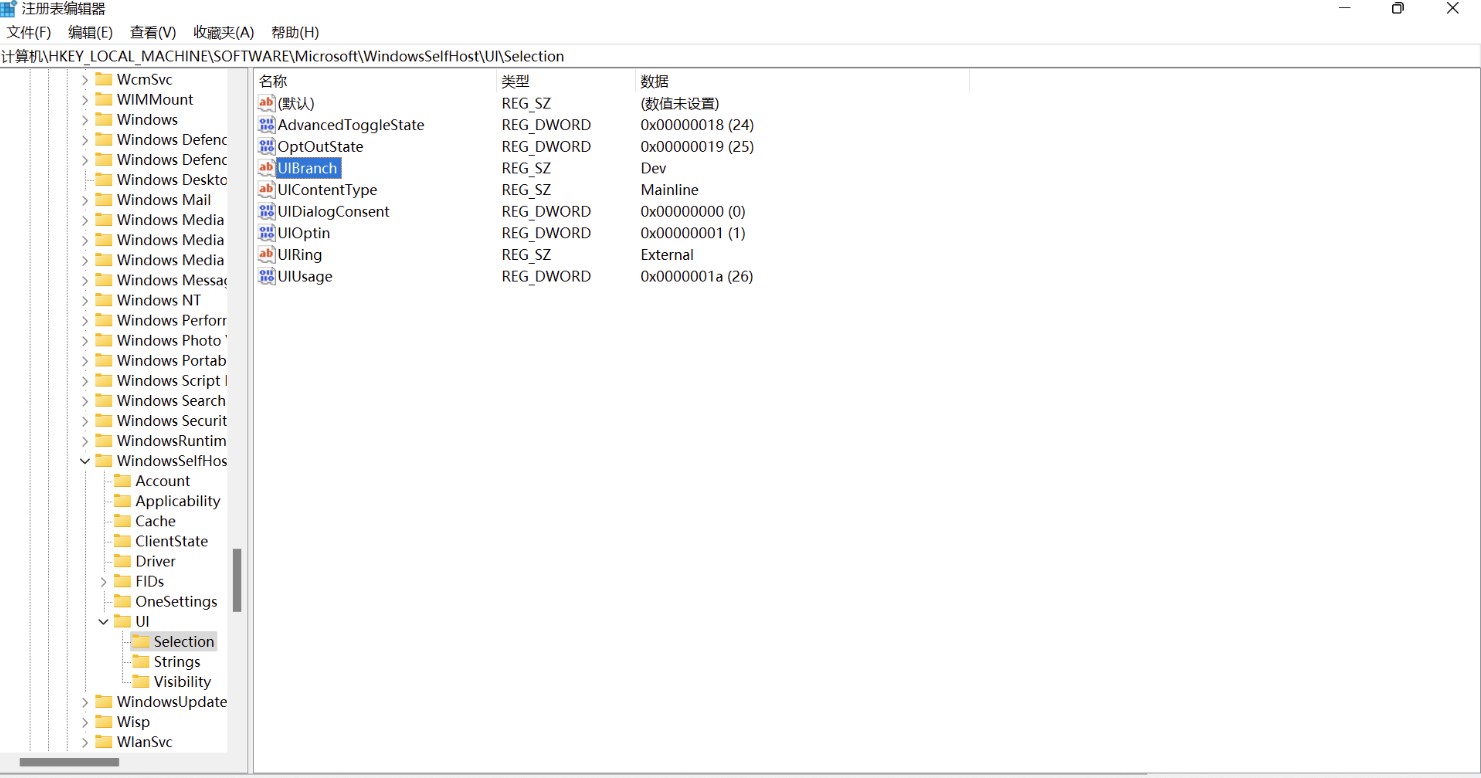Click the folder icon of Windows Messag key
The height and width of the screenshot is (778, 1481).
(x=104, y=280)
